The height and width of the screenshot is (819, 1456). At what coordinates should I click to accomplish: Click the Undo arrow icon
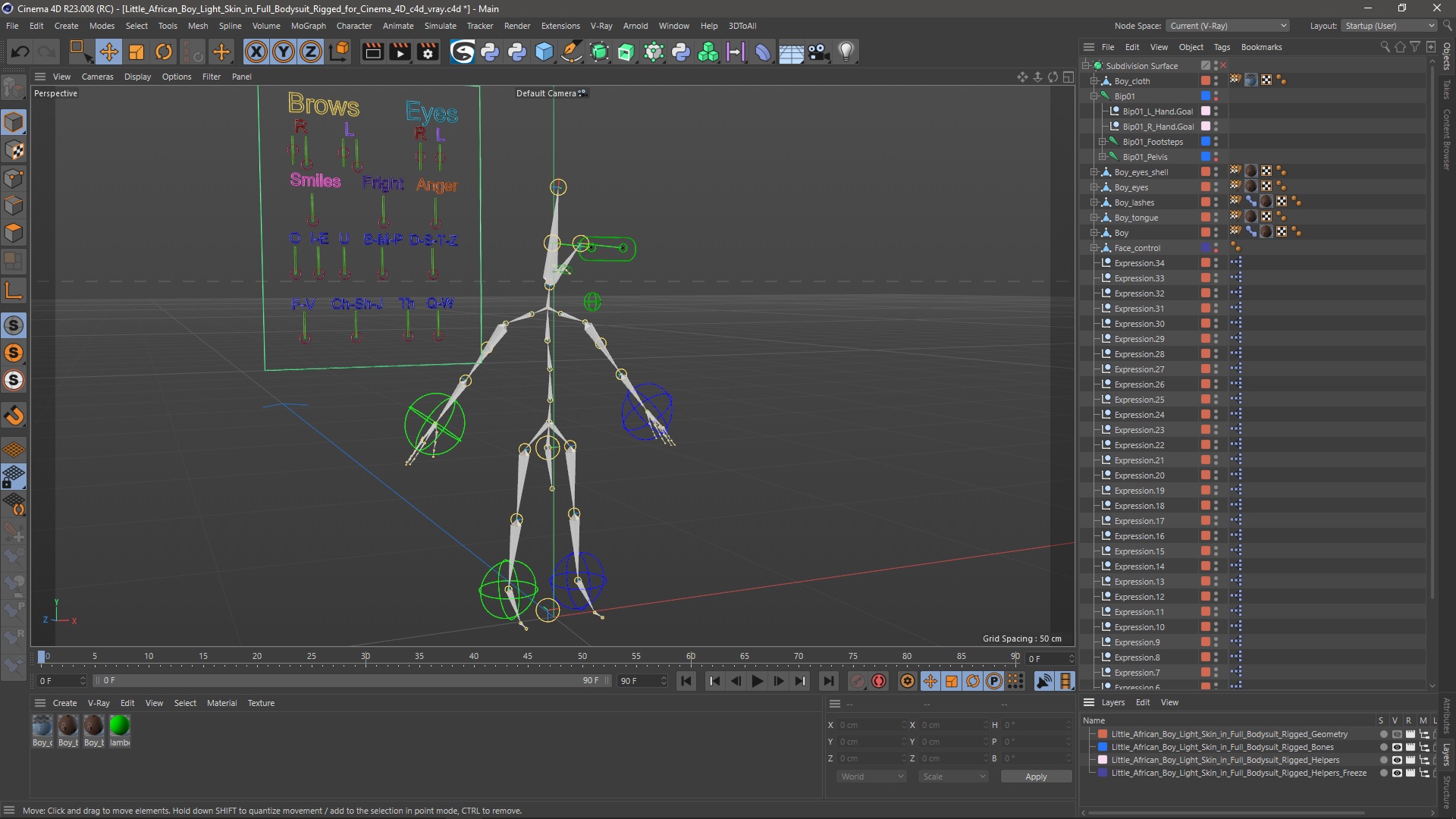pyautogui.click(x=20, y=52)
